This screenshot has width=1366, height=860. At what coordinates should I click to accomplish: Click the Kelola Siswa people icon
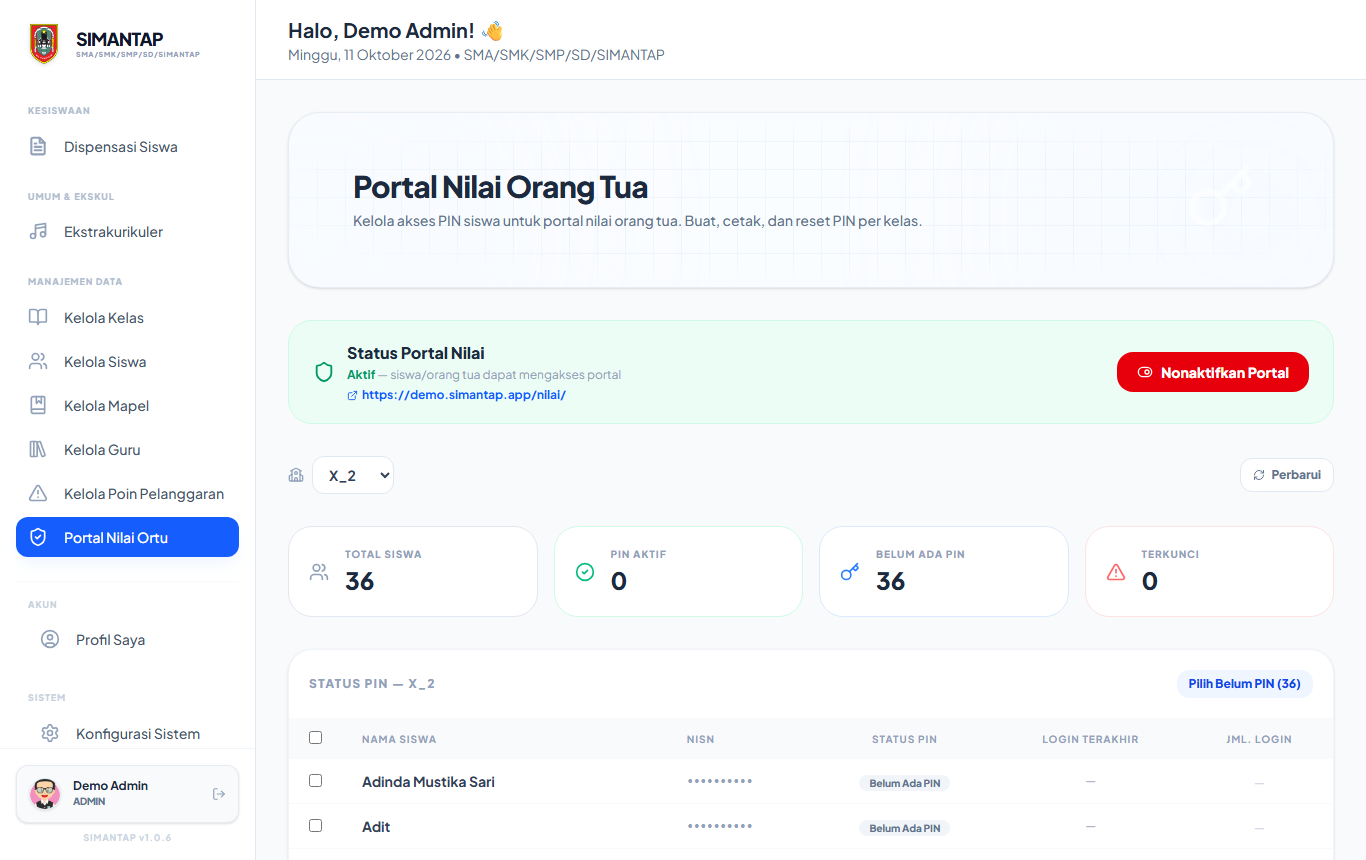pos(38,362)
